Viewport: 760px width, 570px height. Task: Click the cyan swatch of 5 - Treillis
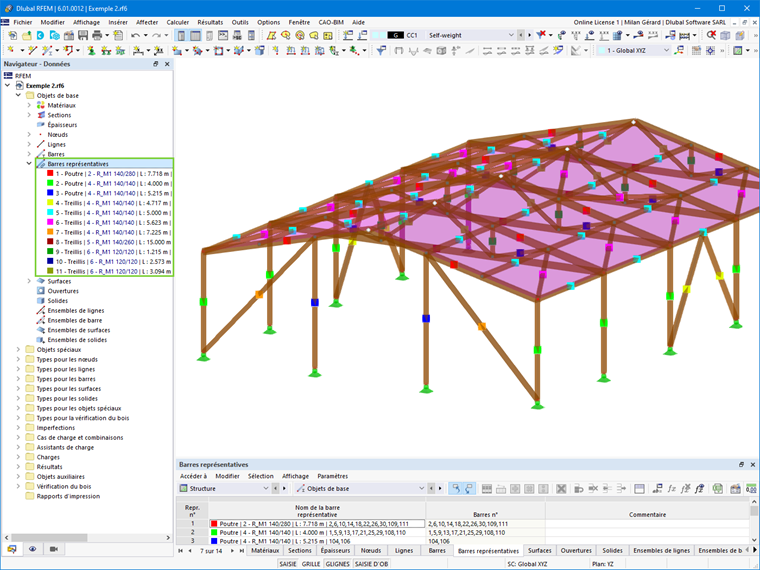pos(50,212)
